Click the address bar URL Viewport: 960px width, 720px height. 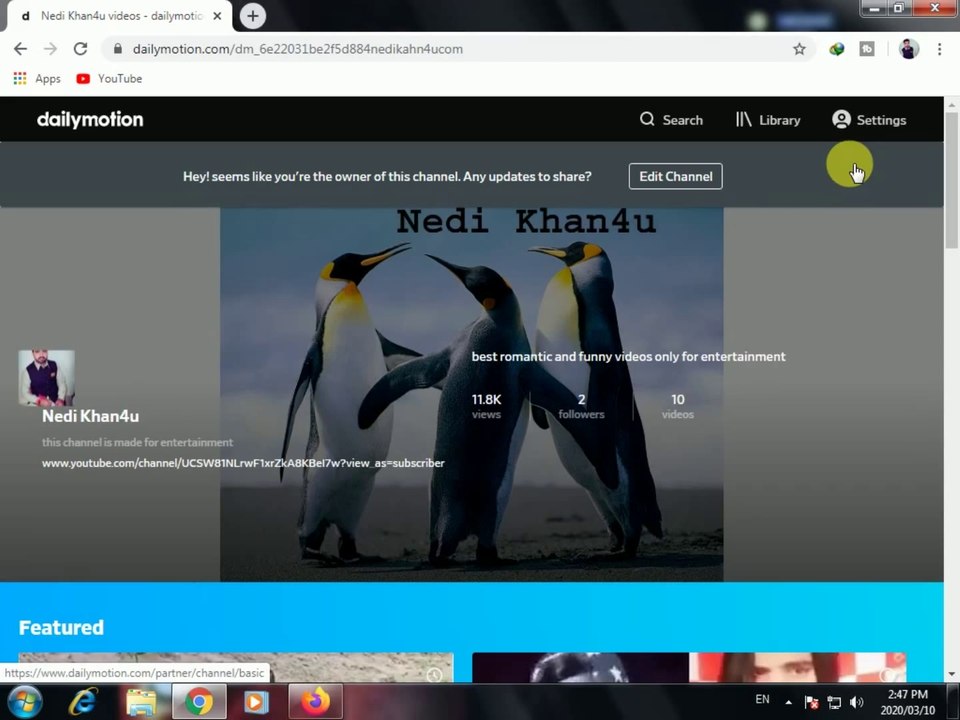(x=298, y=49)
